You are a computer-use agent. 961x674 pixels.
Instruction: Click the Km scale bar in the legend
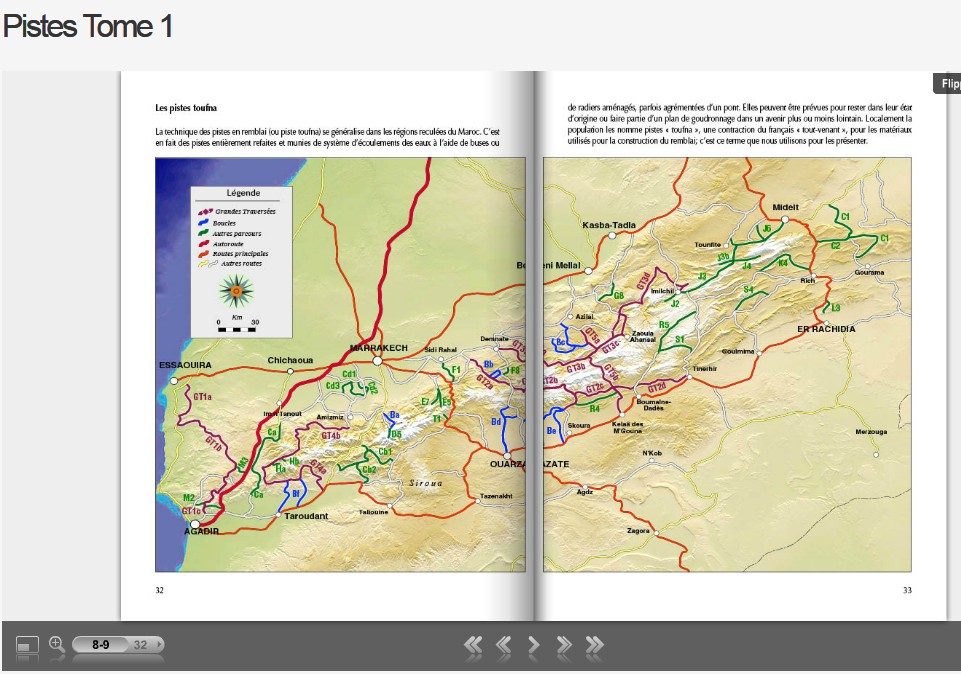(x=237, y=330)
